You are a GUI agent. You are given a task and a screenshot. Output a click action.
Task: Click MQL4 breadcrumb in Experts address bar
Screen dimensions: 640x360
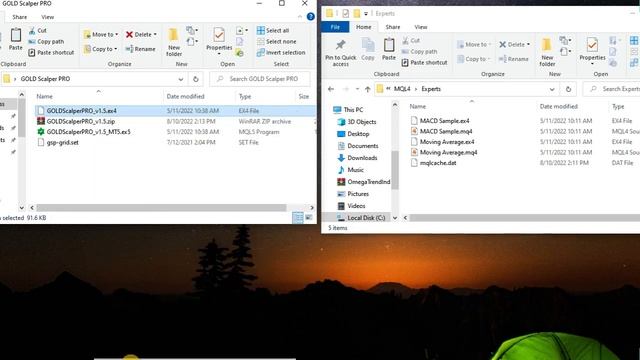tap(402, 89)
